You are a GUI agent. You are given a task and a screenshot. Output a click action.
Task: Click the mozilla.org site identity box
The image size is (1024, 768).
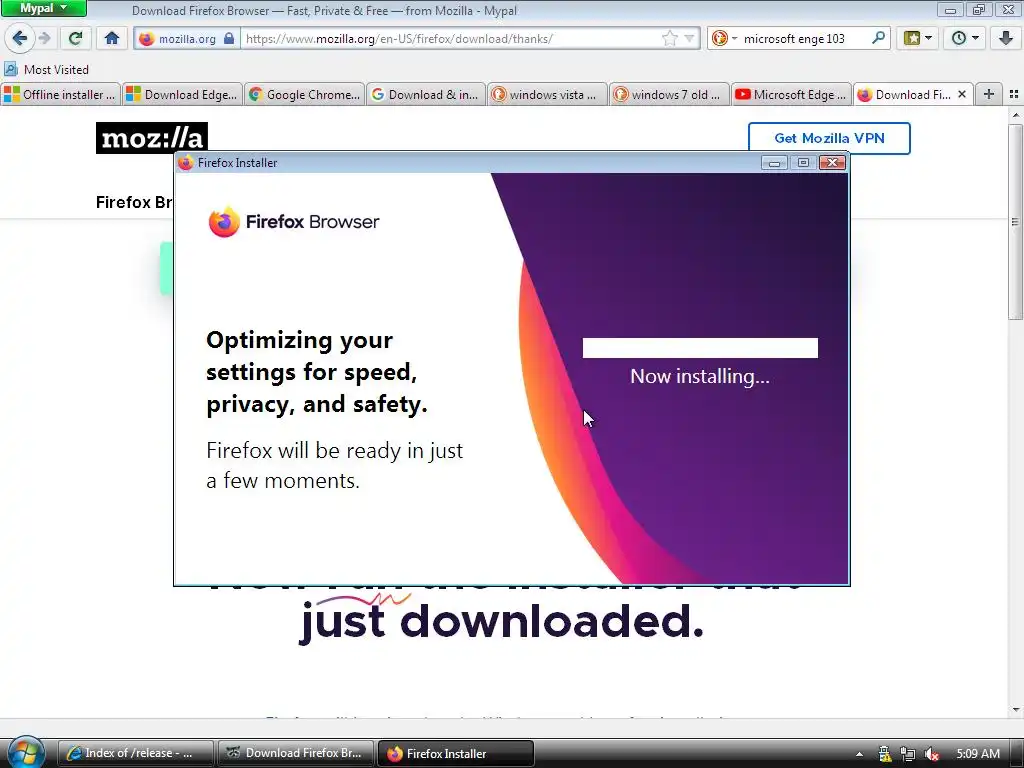click(186, 39)
